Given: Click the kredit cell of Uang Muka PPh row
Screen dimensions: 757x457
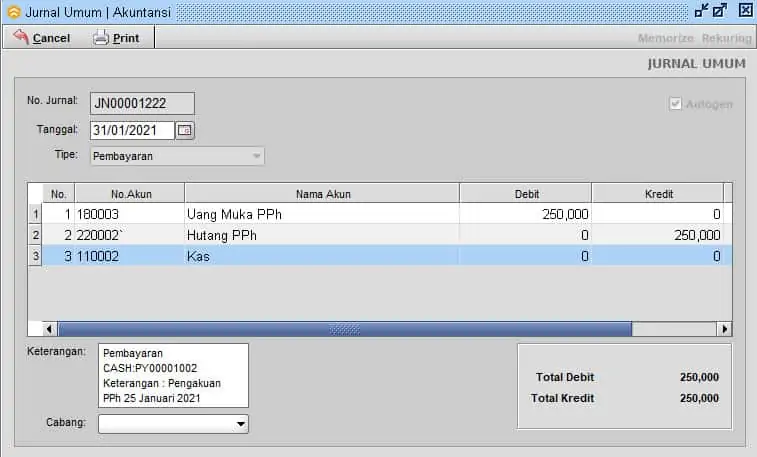Looking at the screenshot, I should coord(658,214).
